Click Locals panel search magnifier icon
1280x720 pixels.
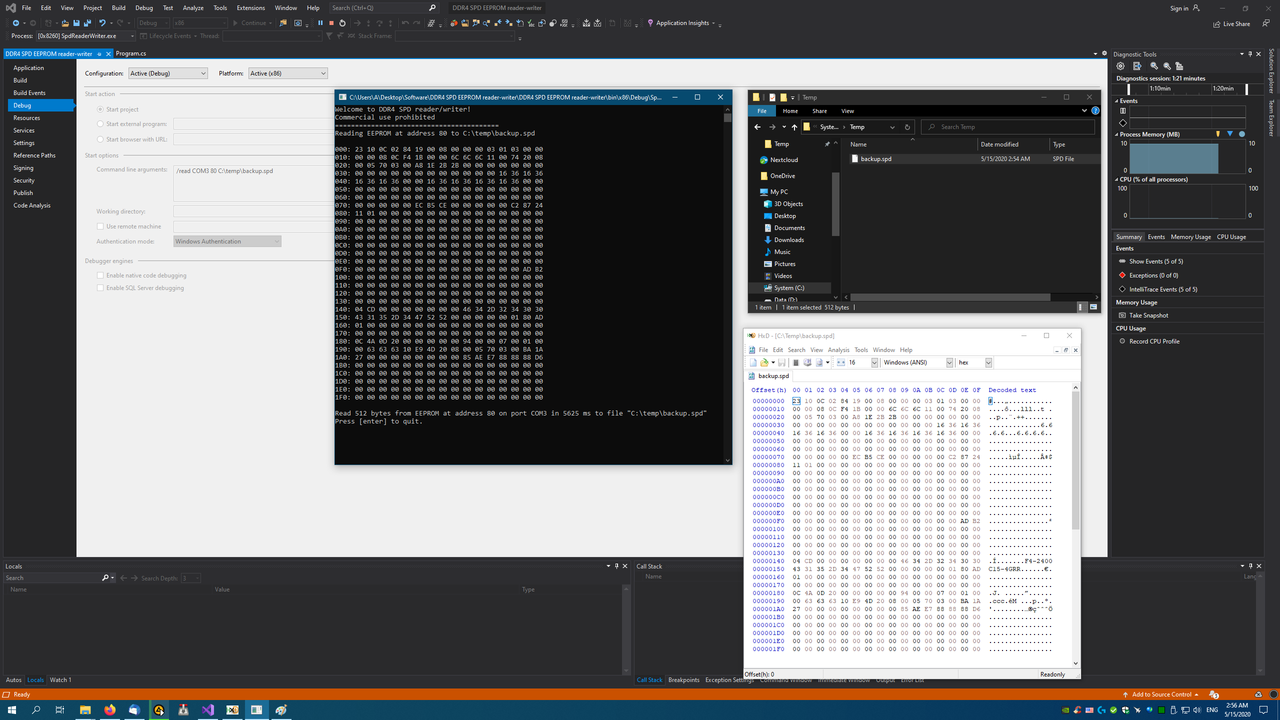106,578
